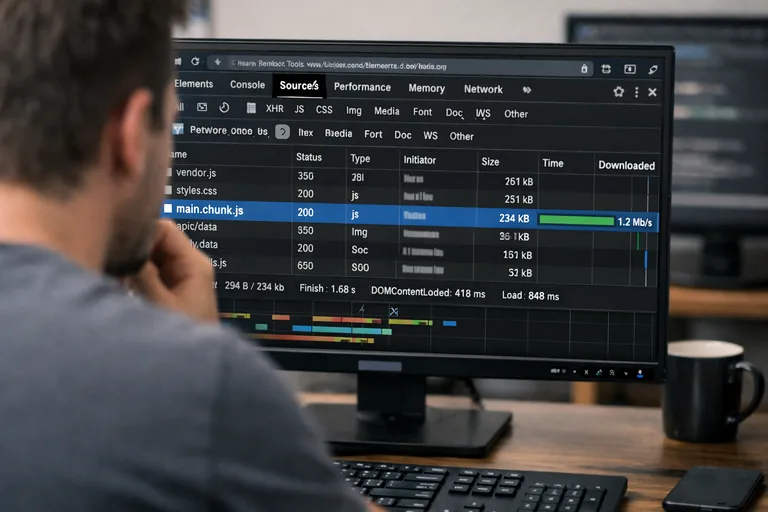Sort requests by Size column header
This screenshot has height=512, width=768.
tap(490, 161)
